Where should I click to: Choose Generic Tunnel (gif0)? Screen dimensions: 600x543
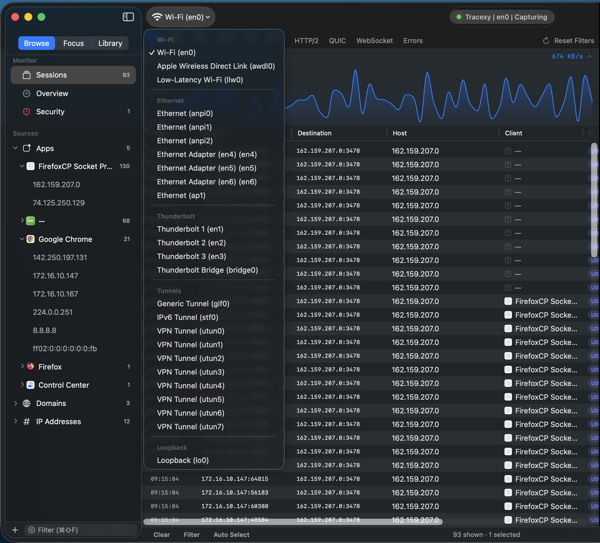coord(214,303)
